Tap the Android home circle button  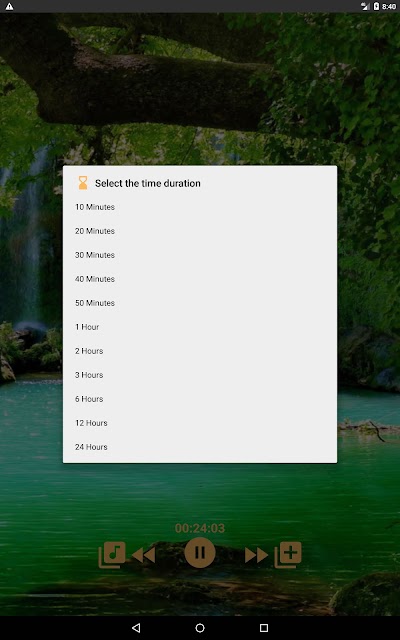pyautogui.click(x=200, y=628)
